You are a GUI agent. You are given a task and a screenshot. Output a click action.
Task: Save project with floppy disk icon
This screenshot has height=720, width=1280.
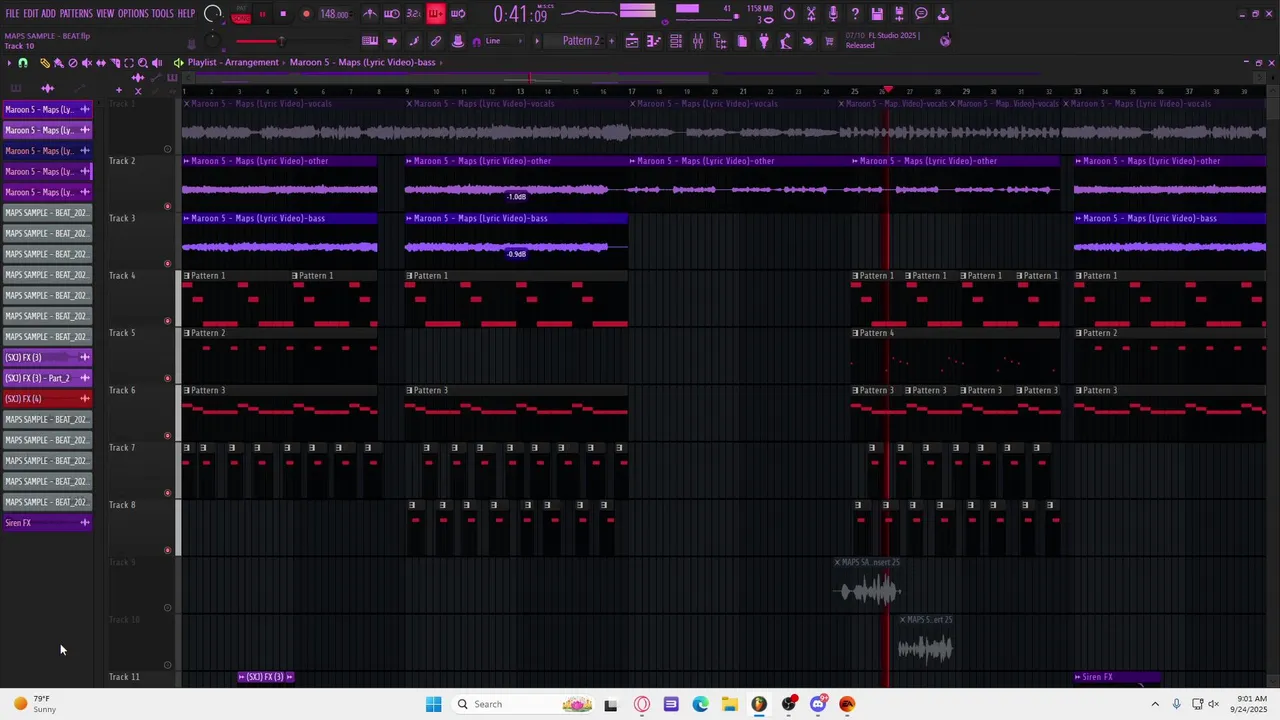(877, 14)
